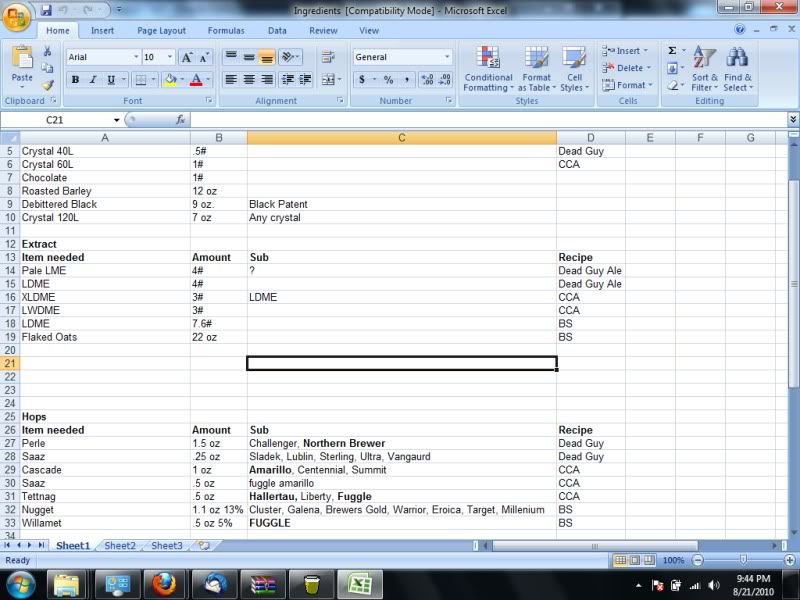Apply percent style
Image resolution: width=800 pixels, height=600 pixels.
pos(389,80)
